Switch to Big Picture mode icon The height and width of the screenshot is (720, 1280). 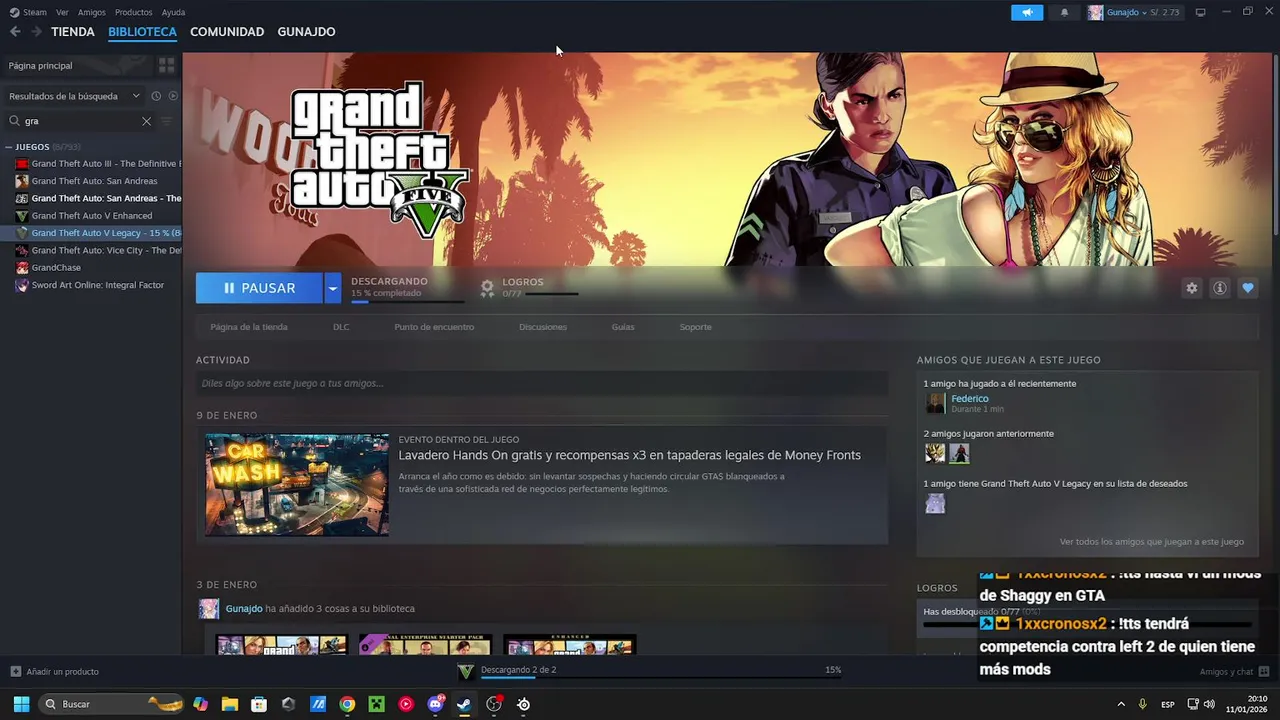(1201, 12)
